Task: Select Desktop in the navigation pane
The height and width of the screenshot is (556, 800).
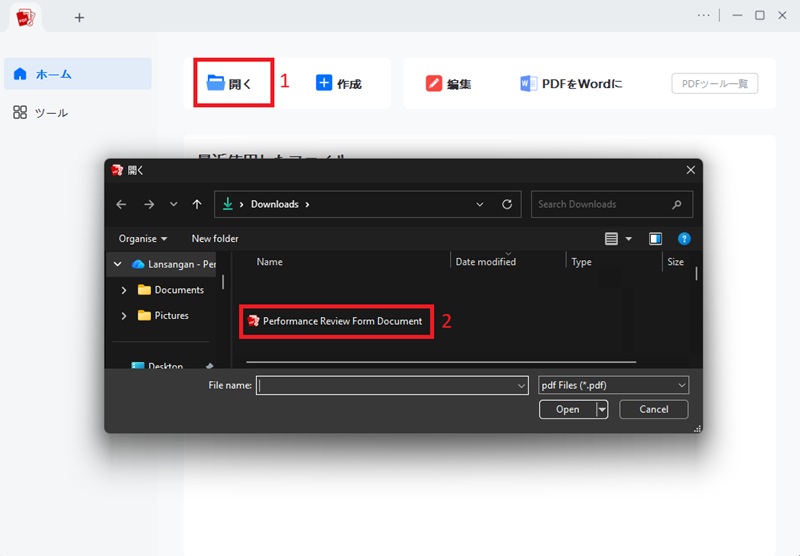Action: (x=158, y=365)
